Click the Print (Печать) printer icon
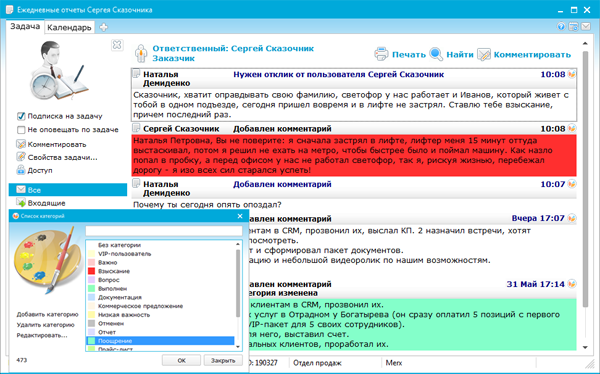 point(381,54)
